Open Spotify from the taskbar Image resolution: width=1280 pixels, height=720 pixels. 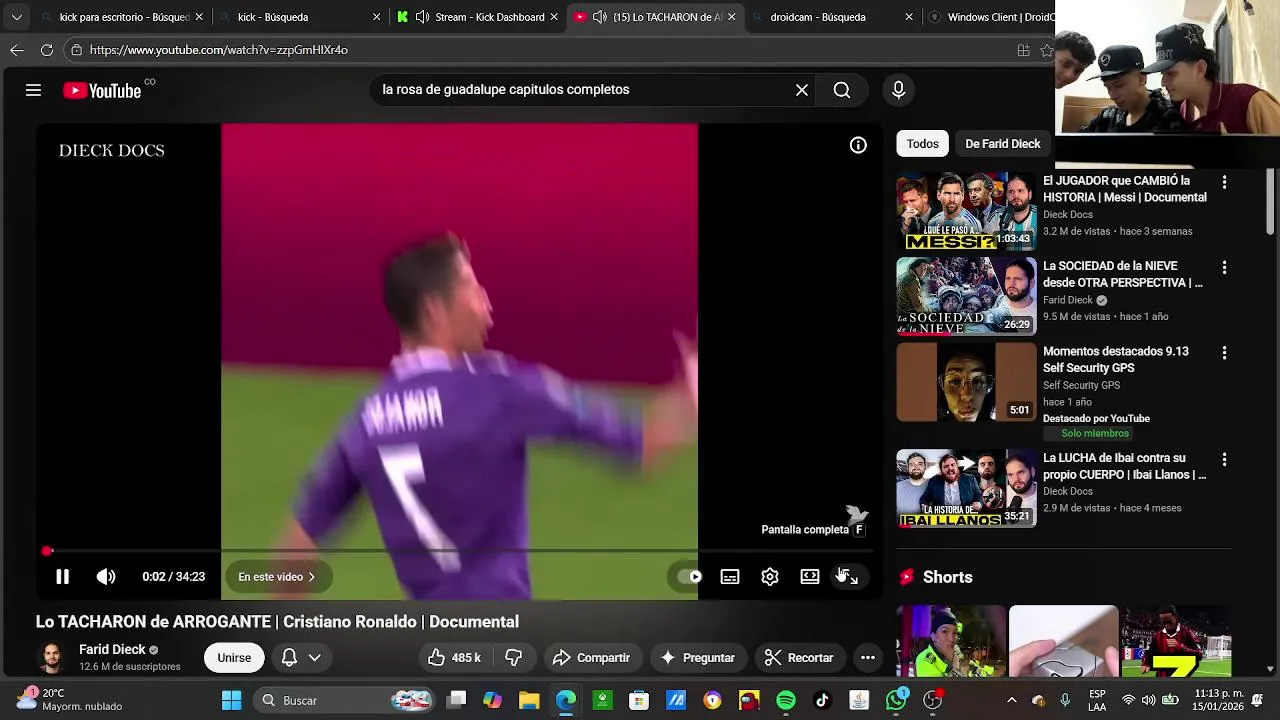pyautogui.click(x=786, y=701)
